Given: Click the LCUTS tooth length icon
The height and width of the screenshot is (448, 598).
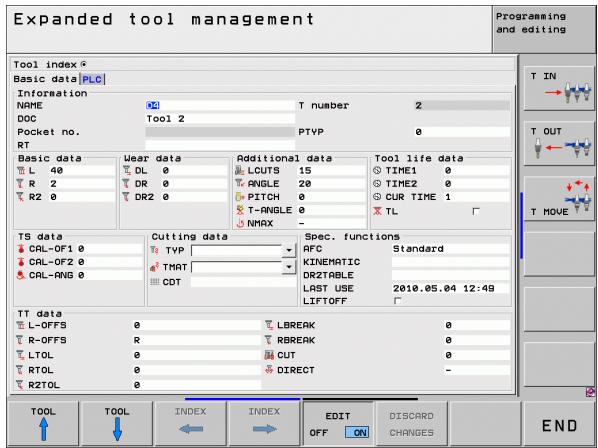Looking at the screenshot, I should 240,170.
